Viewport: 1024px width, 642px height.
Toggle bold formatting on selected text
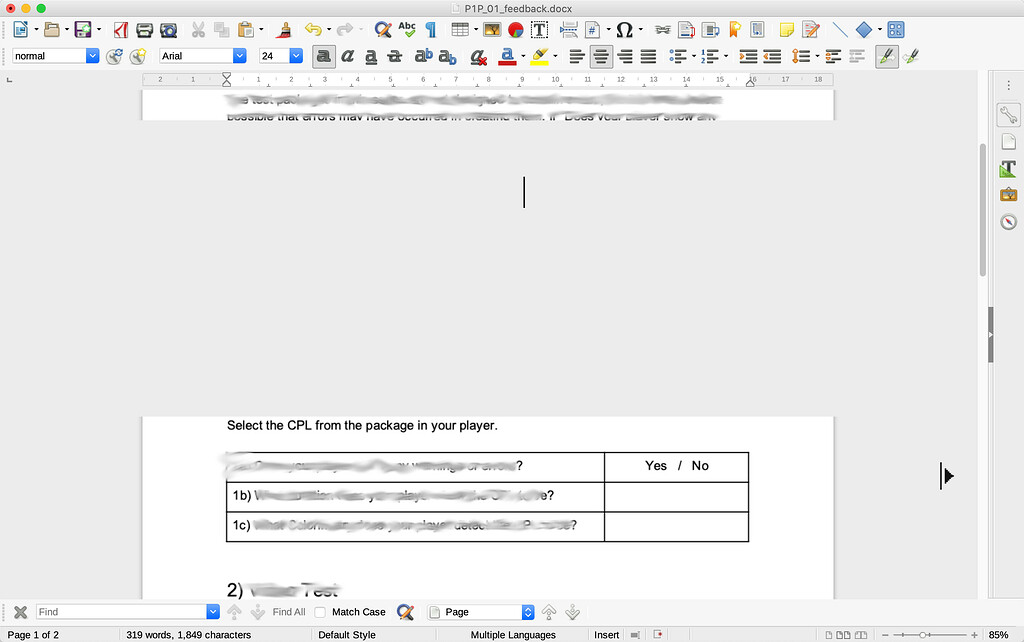322,56
